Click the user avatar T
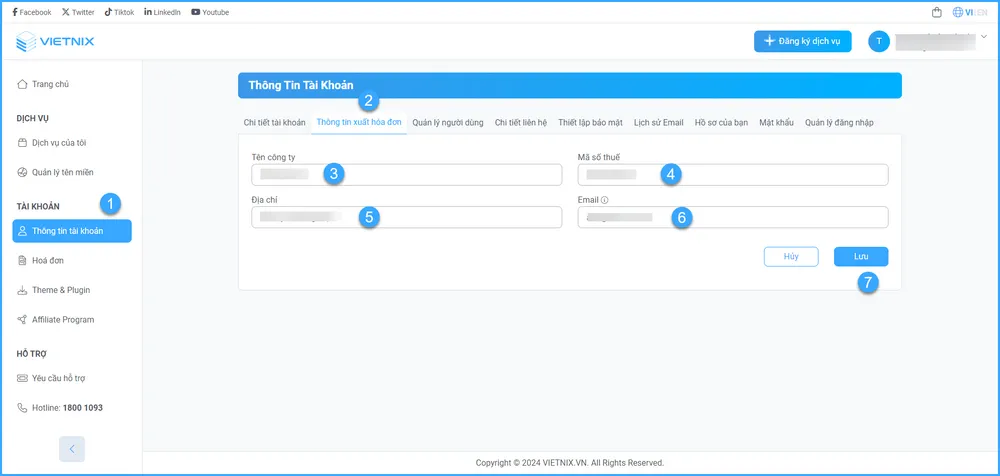The width and height of the screenshot is (1000, 476). [x=879, y=41]
